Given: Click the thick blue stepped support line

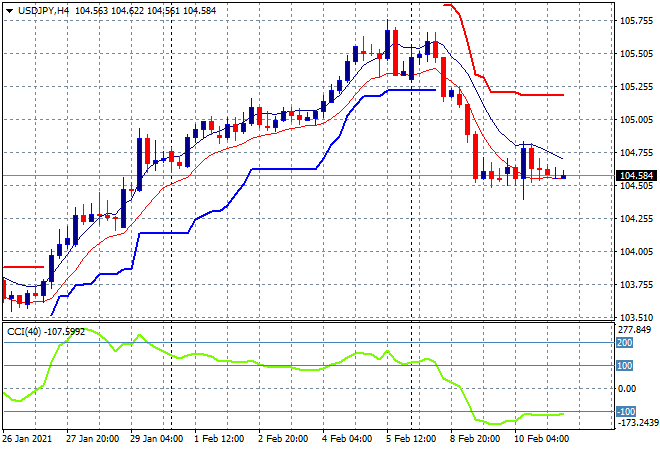Looking at the screenshot, I should tap(286, 169).
